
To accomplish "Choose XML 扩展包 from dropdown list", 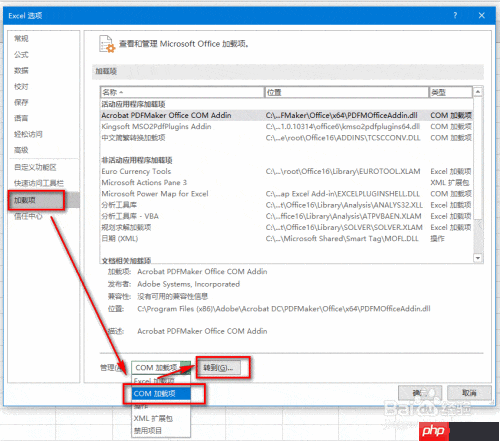I will coord(161,419).
